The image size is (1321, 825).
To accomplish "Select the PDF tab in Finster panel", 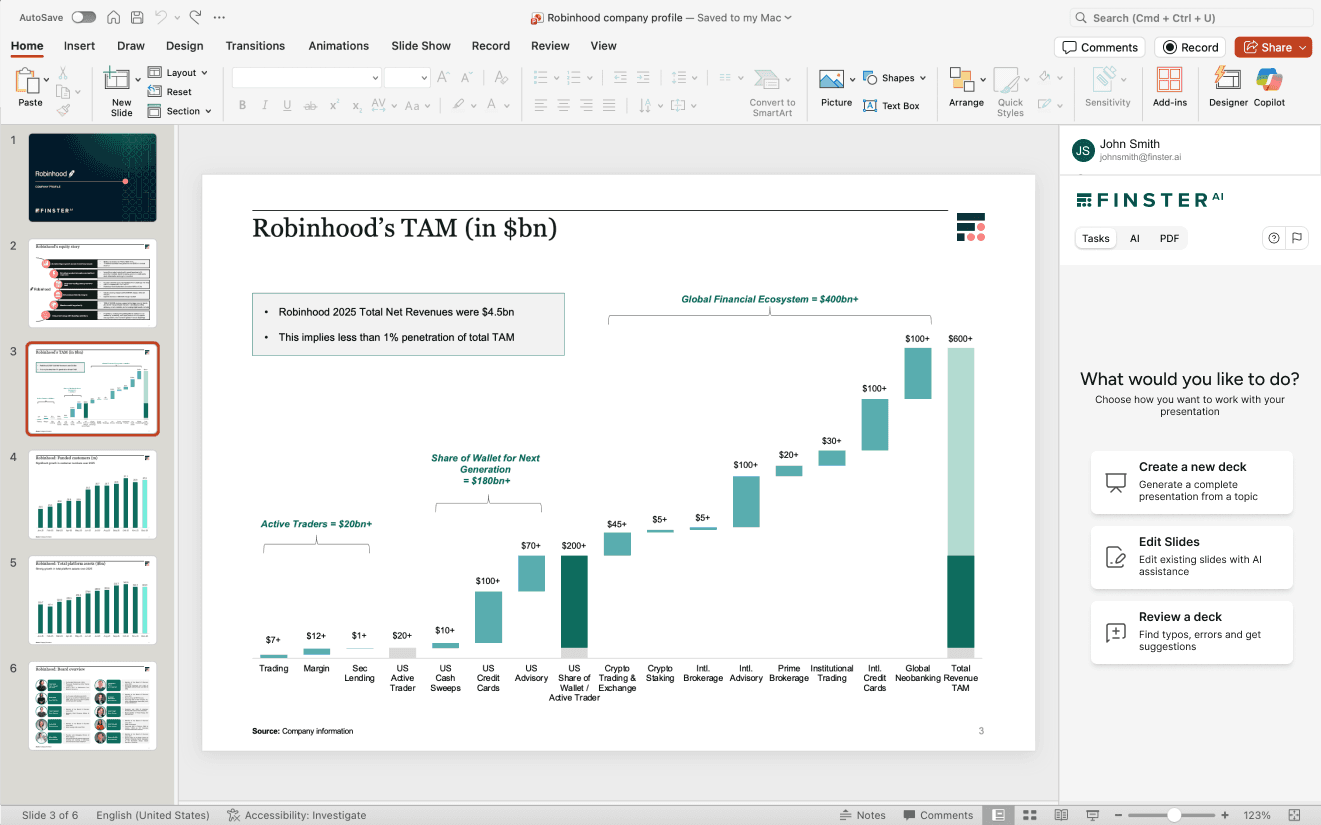I will pyautogui.click(x=1169, y=238).
